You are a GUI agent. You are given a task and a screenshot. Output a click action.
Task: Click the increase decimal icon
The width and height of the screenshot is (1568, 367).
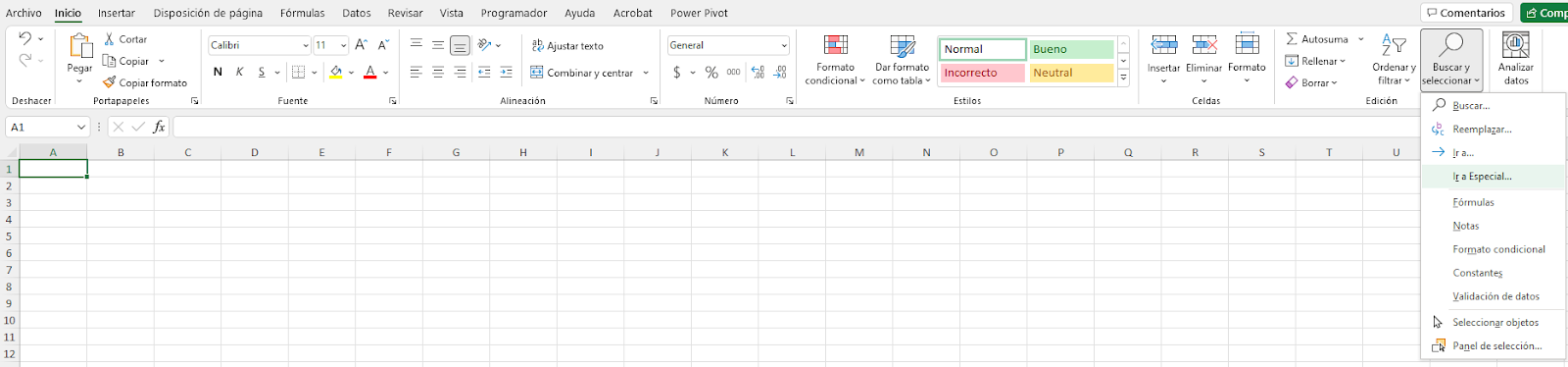[x=758, y=72]
